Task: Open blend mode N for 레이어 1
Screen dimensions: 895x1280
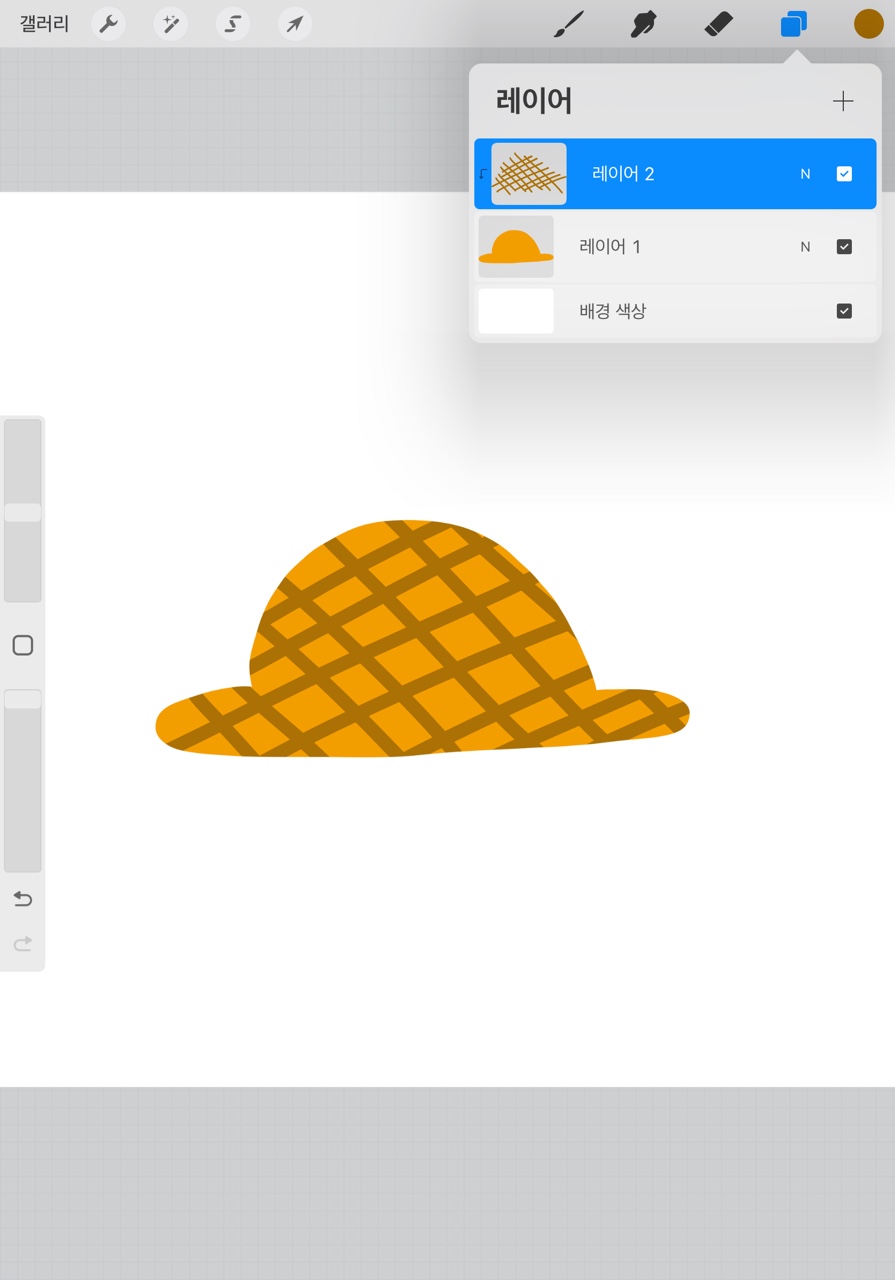Action: pos(805,247)
